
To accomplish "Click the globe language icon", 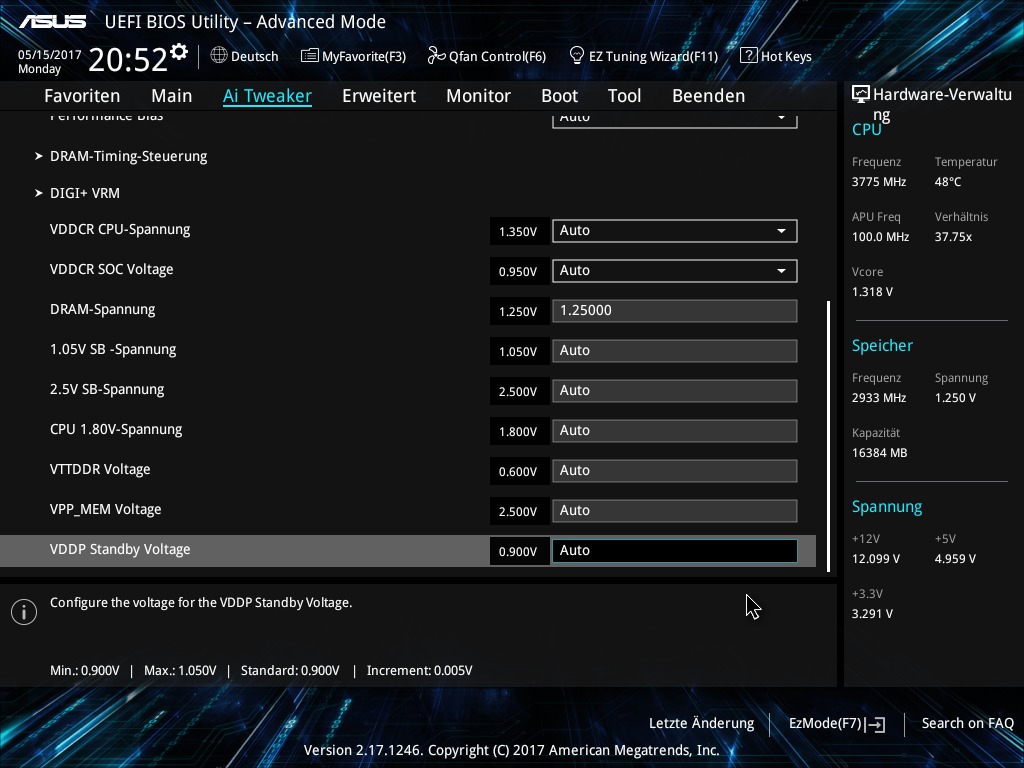I will tap(219, 56).
